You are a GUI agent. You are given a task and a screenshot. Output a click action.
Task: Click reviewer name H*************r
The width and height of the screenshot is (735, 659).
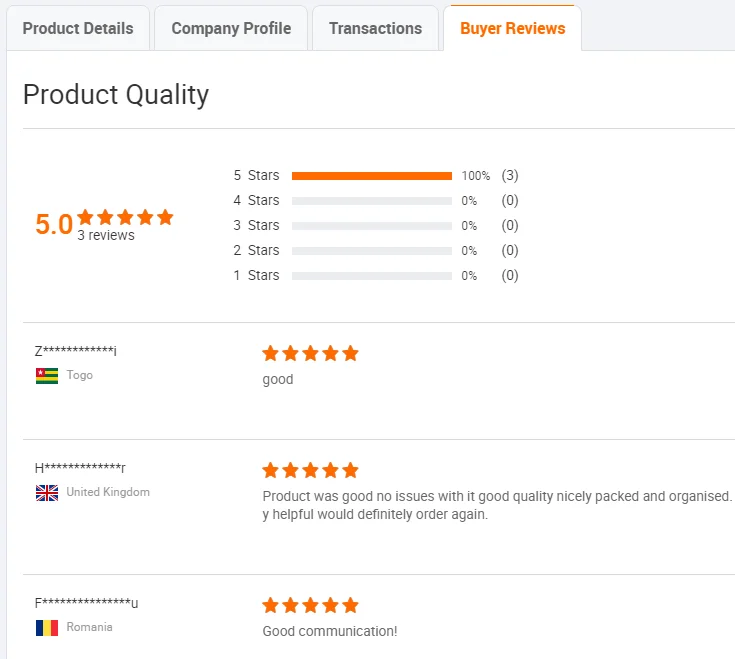pyautogui.click(x=80, y=468)
